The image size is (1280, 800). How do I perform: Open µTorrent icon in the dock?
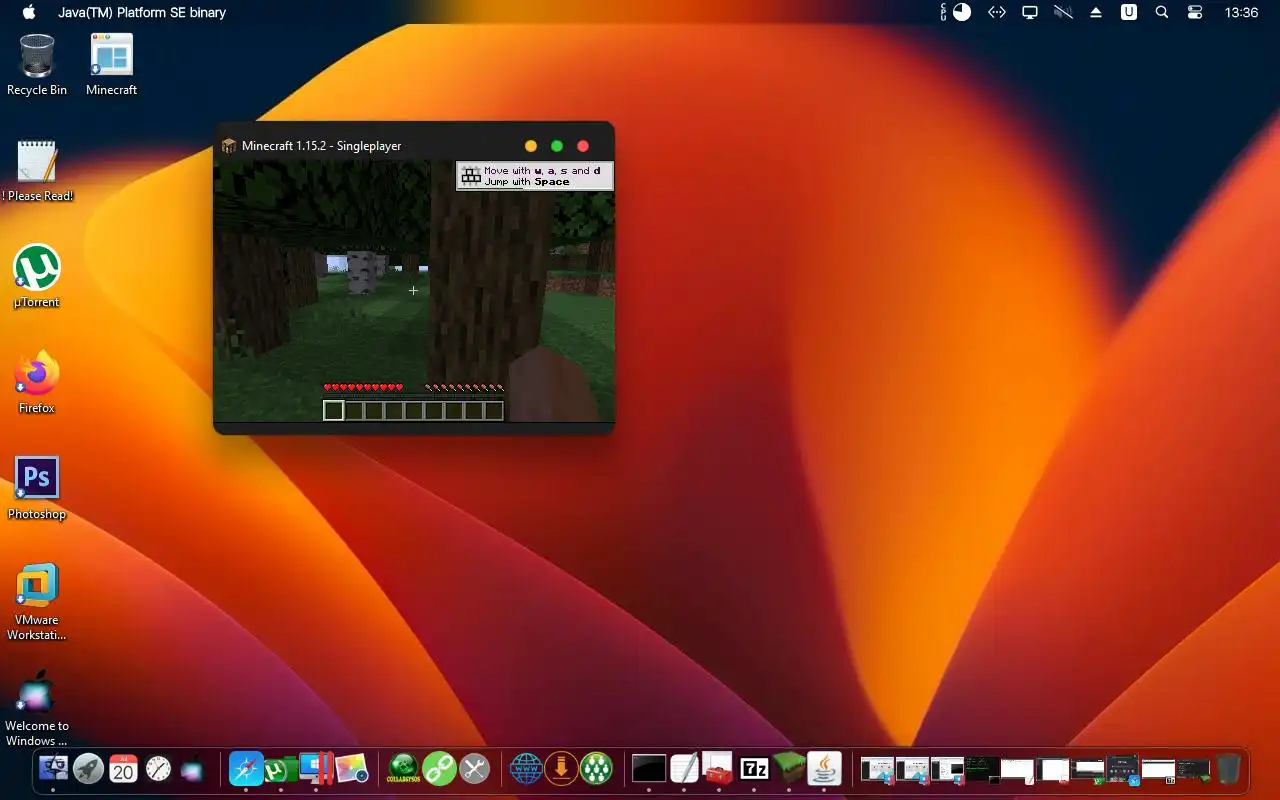(279, 768)
